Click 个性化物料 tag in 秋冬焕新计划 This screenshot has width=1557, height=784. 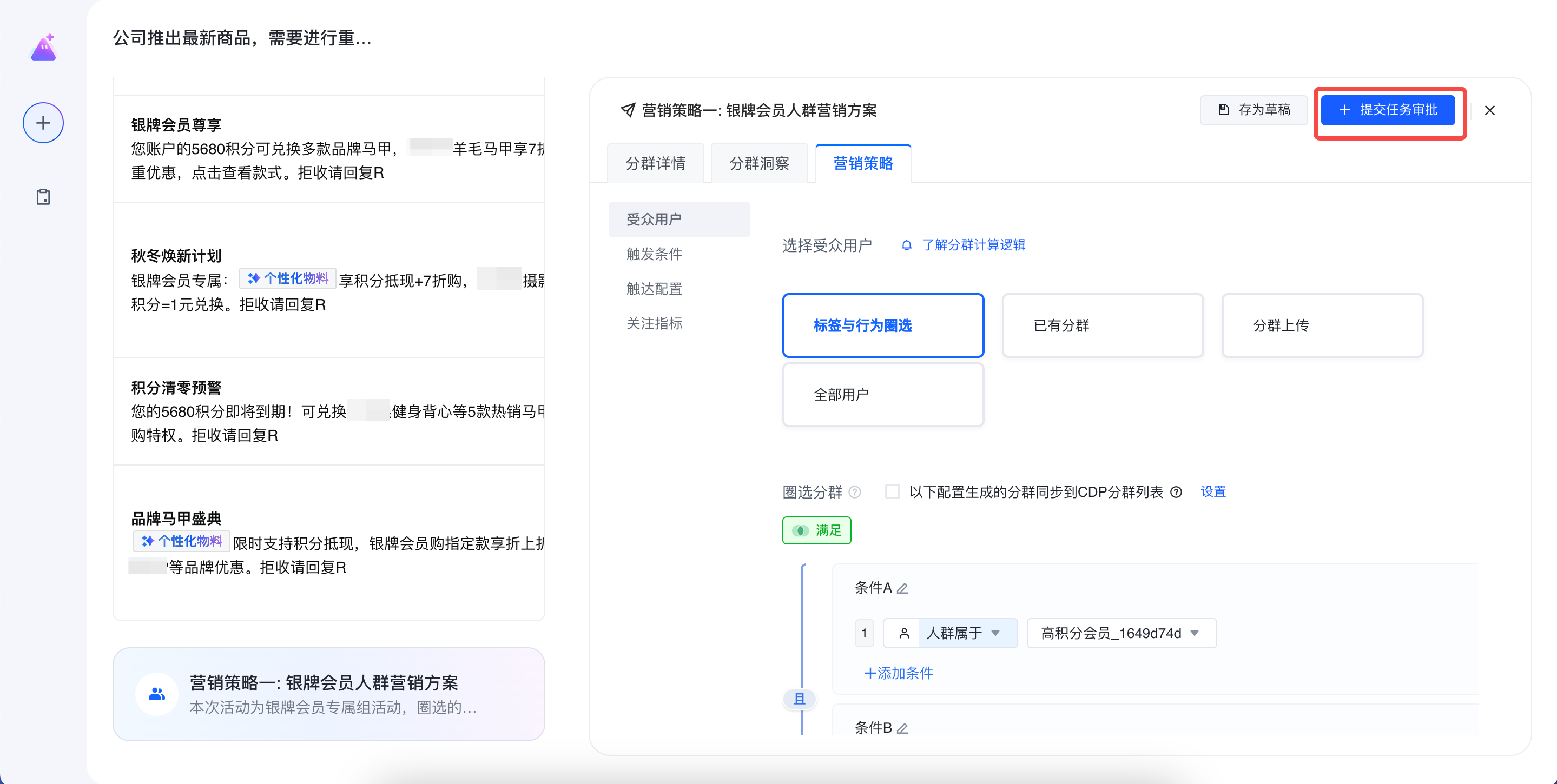click(288, 278)
